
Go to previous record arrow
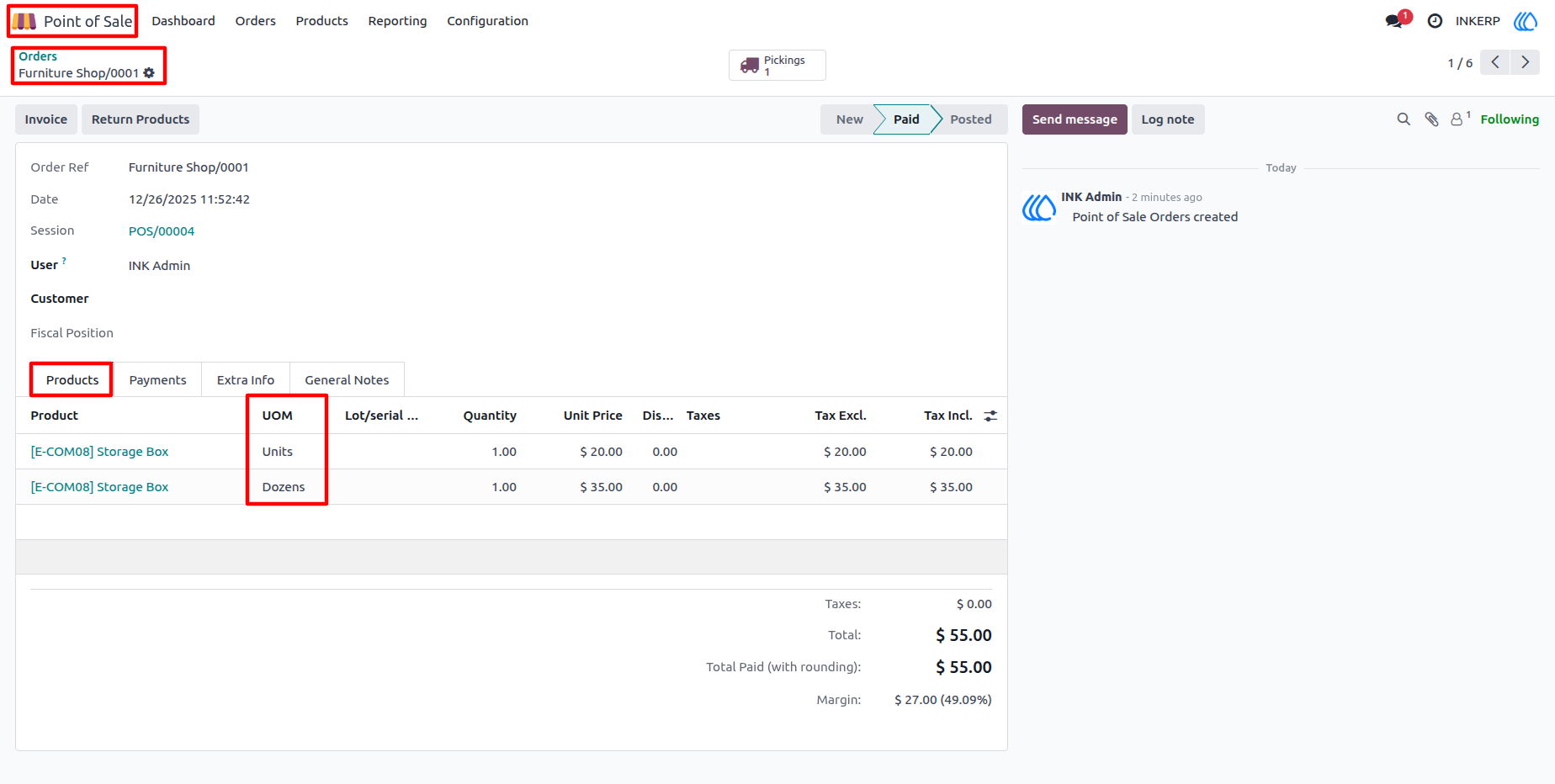[x=1495, y=62]
